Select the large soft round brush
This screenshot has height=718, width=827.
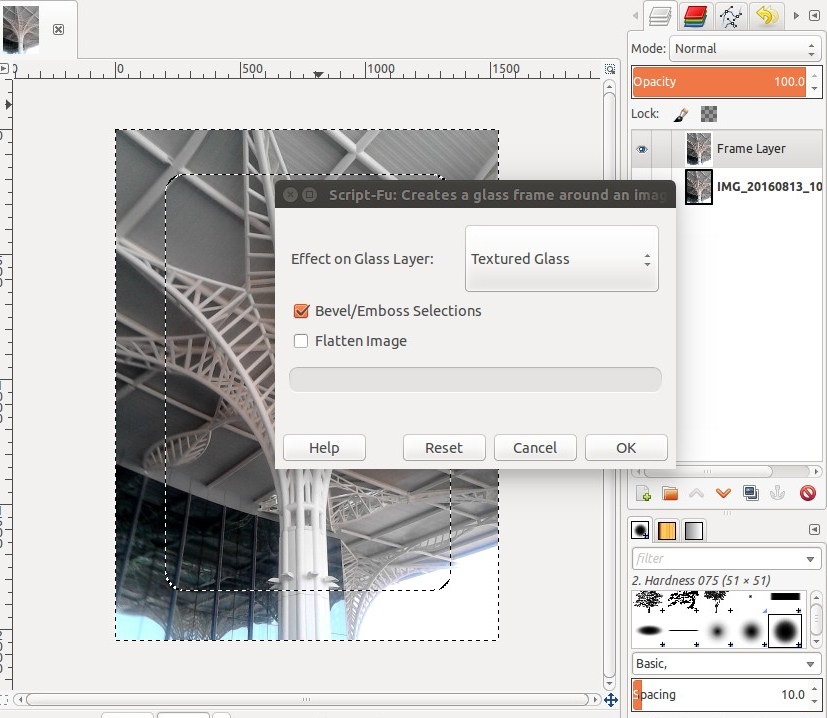[x=752, y=630]
